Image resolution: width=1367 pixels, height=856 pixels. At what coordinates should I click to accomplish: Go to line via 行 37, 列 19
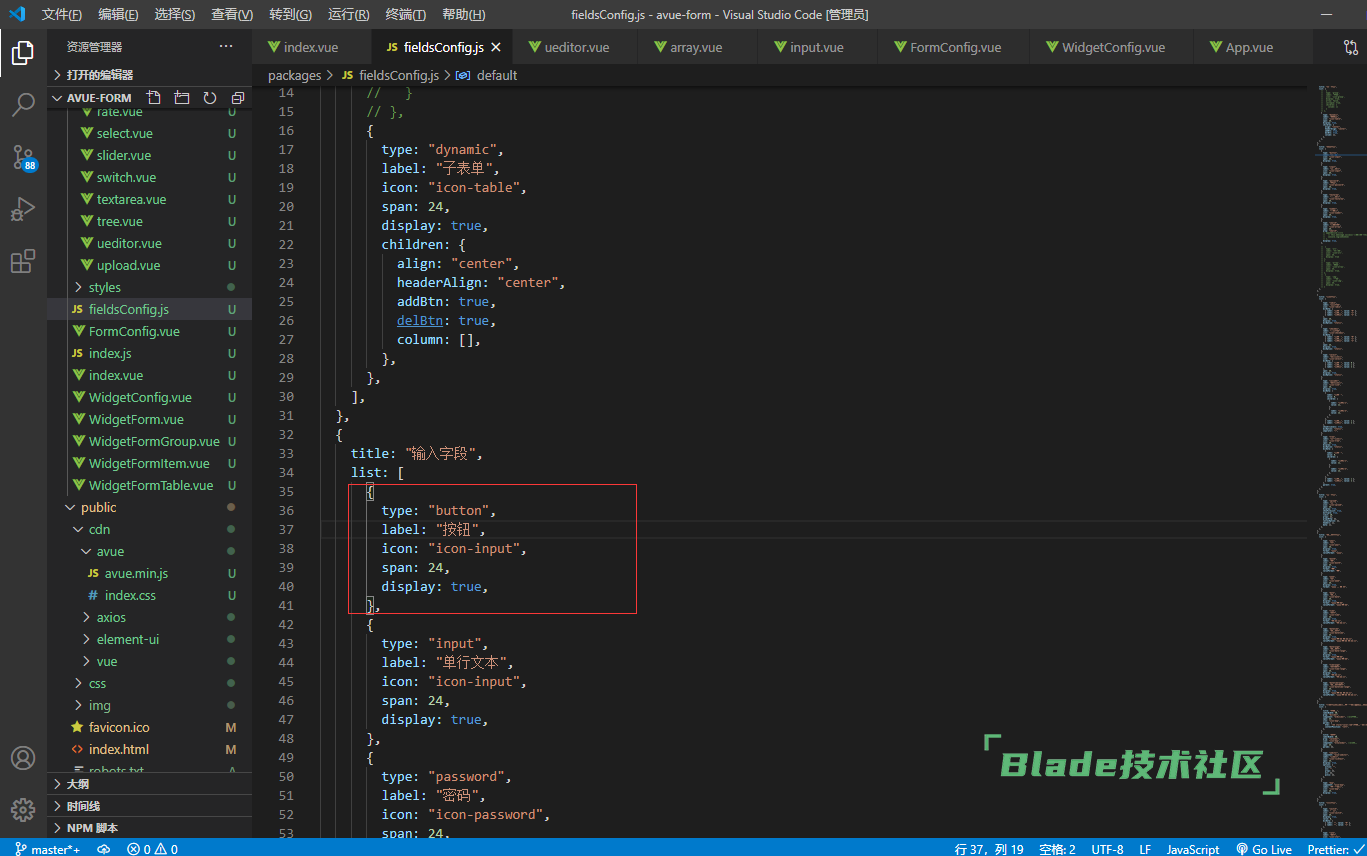989,849
